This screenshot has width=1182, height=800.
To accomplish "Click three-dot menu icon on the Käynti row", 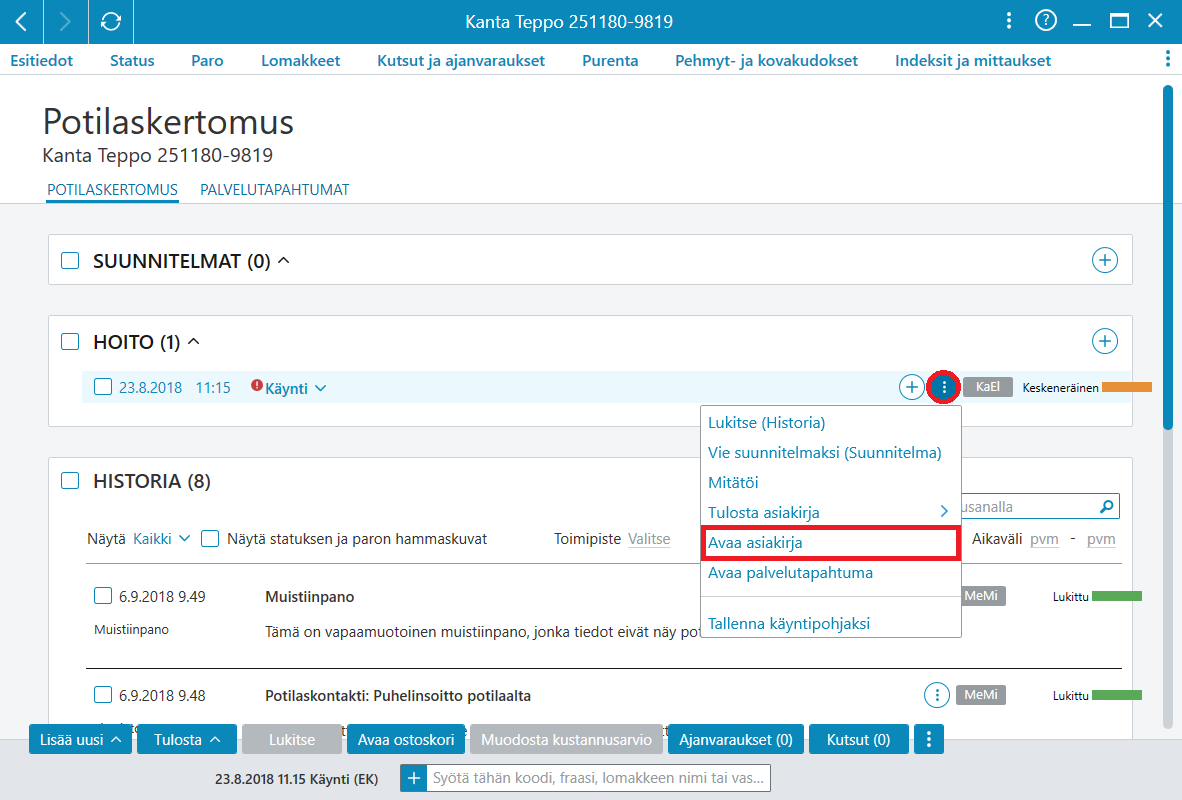I will click(x=944, y=388).
